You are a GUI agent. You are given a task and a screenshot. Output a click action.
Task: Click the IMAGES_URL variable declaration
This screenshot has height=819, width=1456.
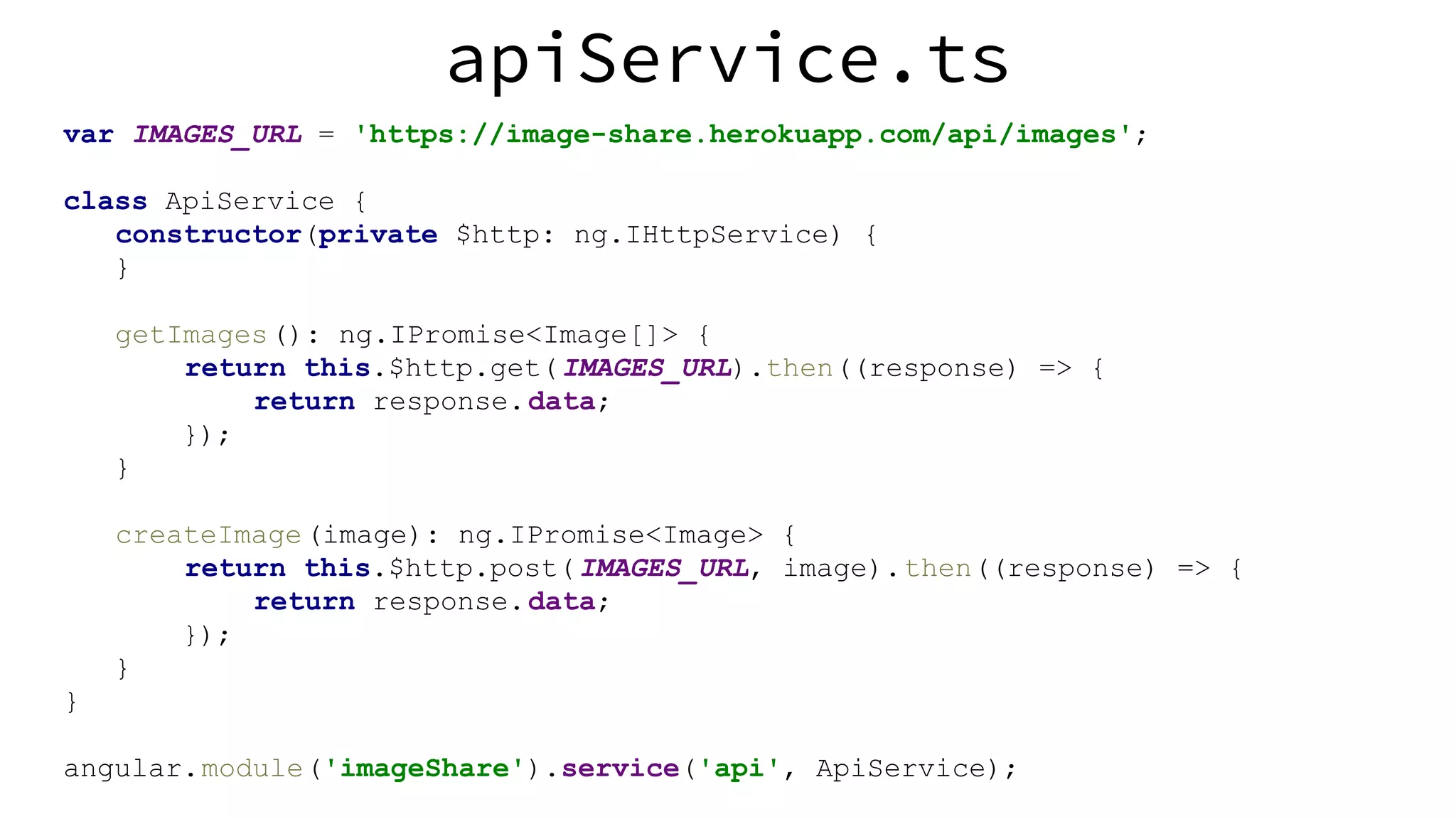tap(218, 134)
